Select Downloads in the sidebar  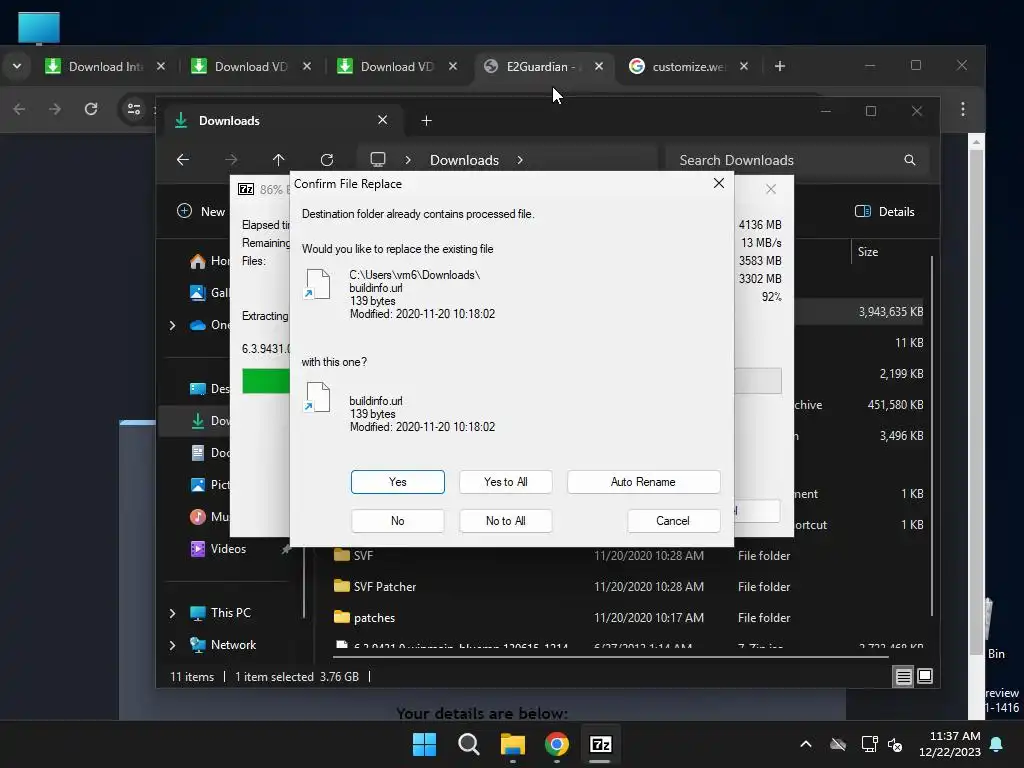tap(209, 421)
